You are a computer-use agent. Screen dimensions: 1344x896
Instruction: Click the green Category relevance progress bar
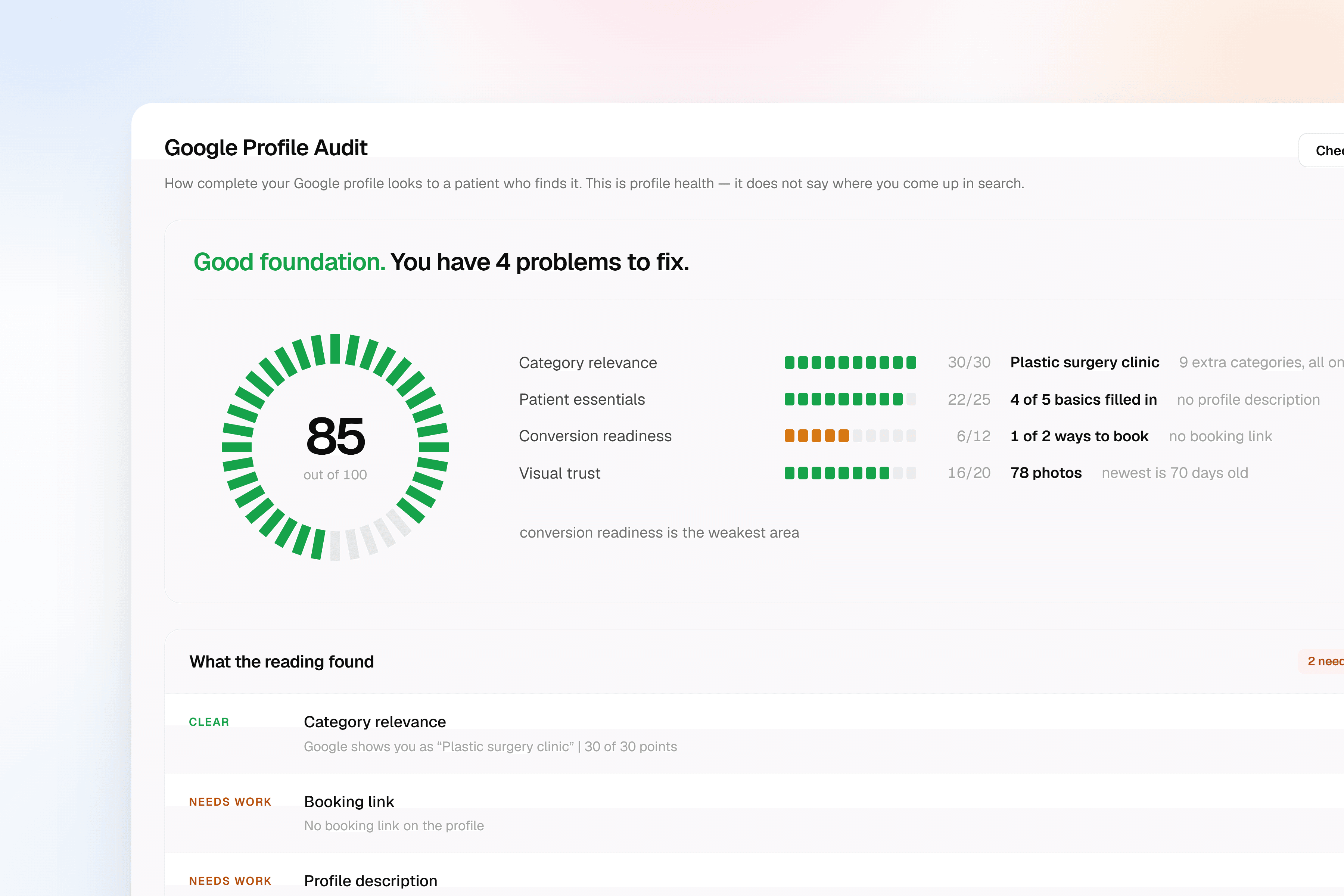pyautogui.click(x=850, y=362)
